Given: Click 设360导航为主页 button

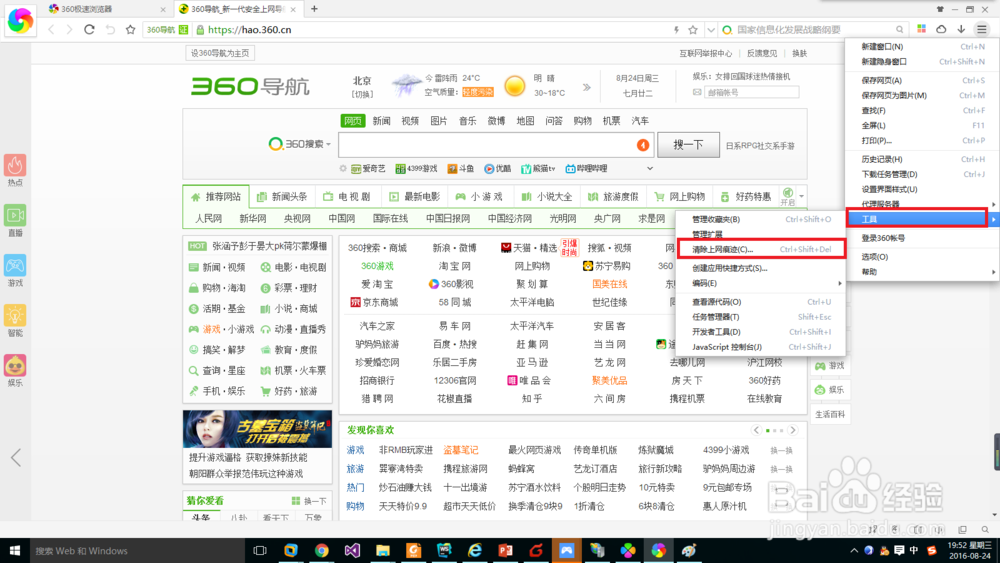Looking at the screenshot, I should click(220, 54).
